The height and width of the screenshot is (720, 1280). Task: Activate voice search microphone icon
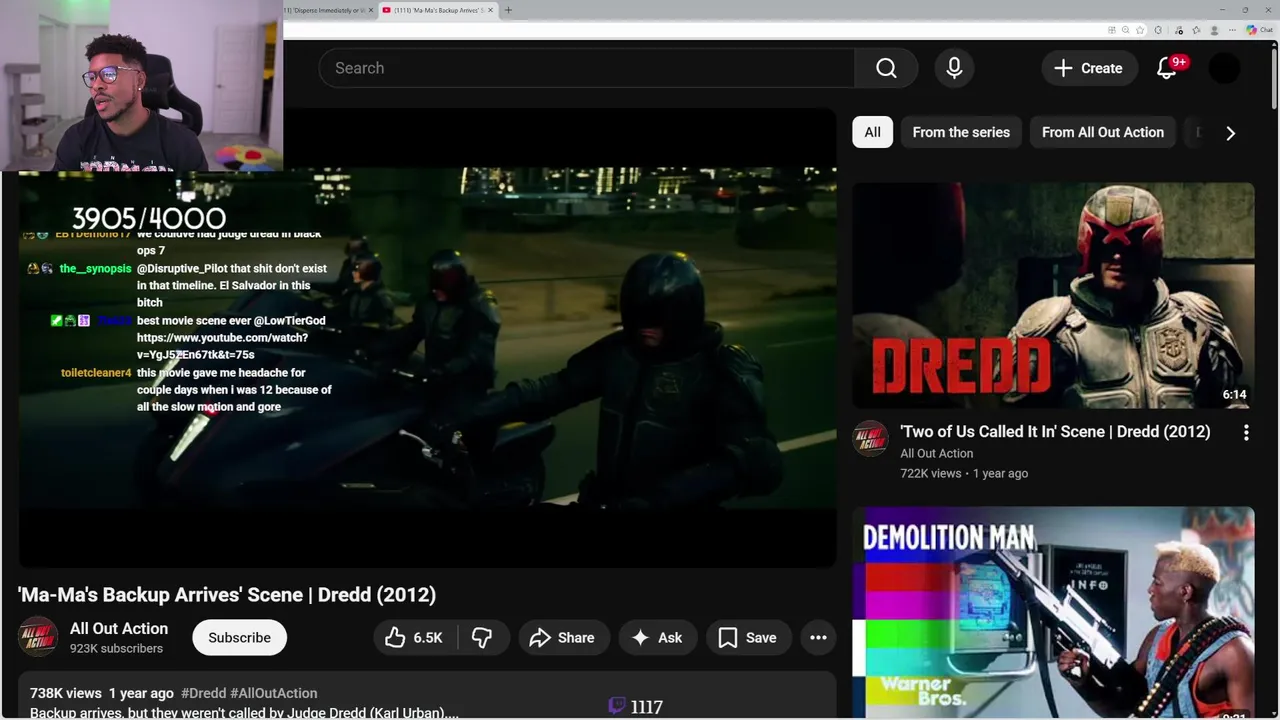[954, 68]
